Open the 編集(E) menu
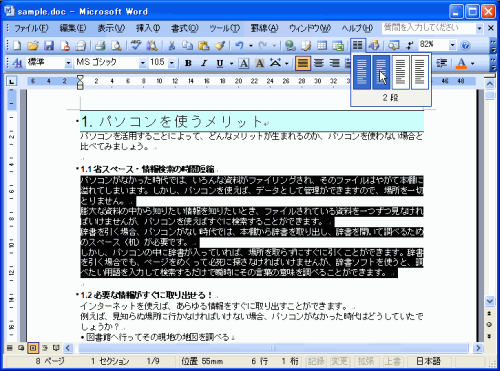Viewport: 500px width, 371px height. pos(73,29)
